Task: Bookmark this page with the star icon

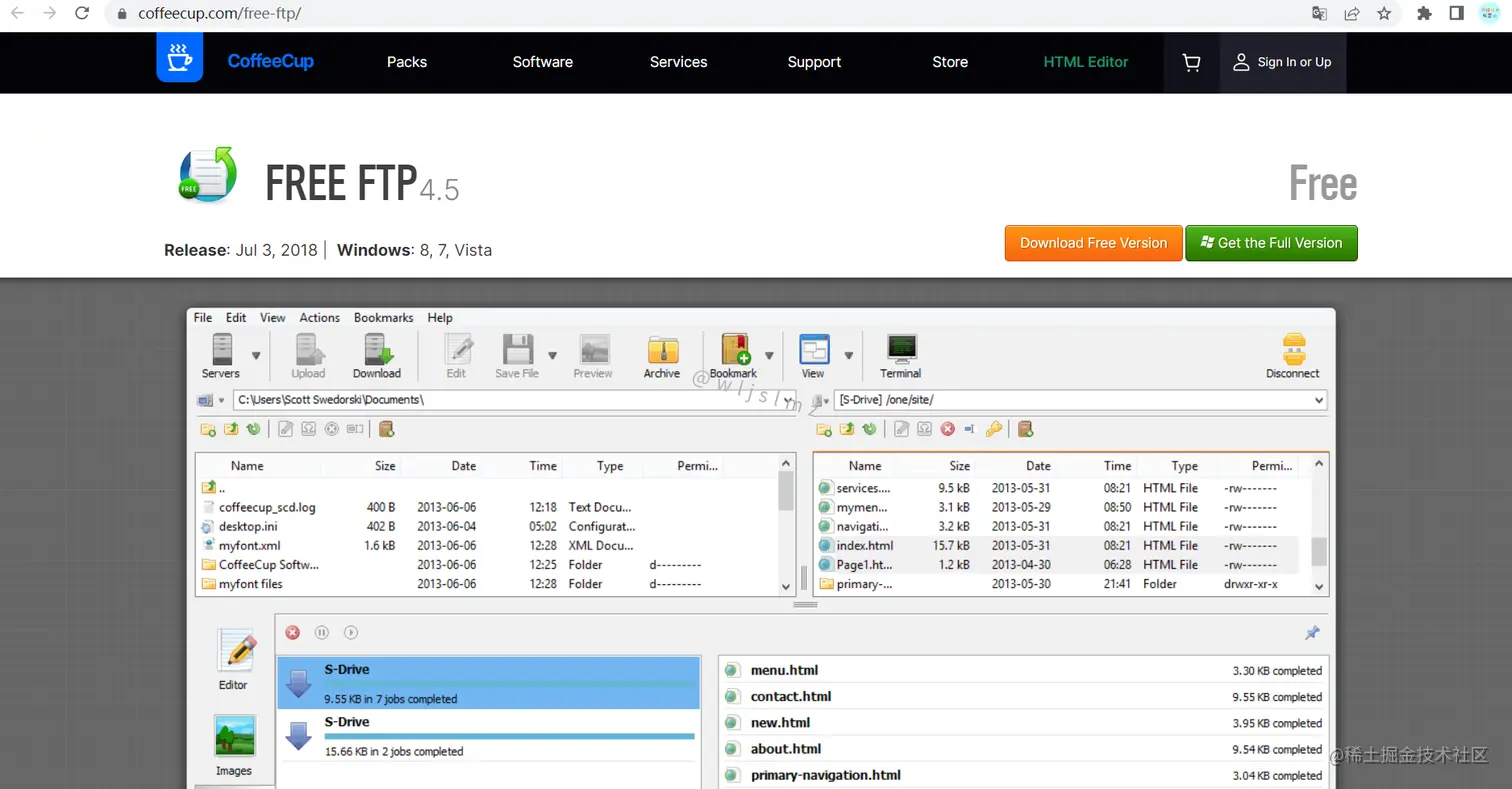Action: [x=1384, y=14]
